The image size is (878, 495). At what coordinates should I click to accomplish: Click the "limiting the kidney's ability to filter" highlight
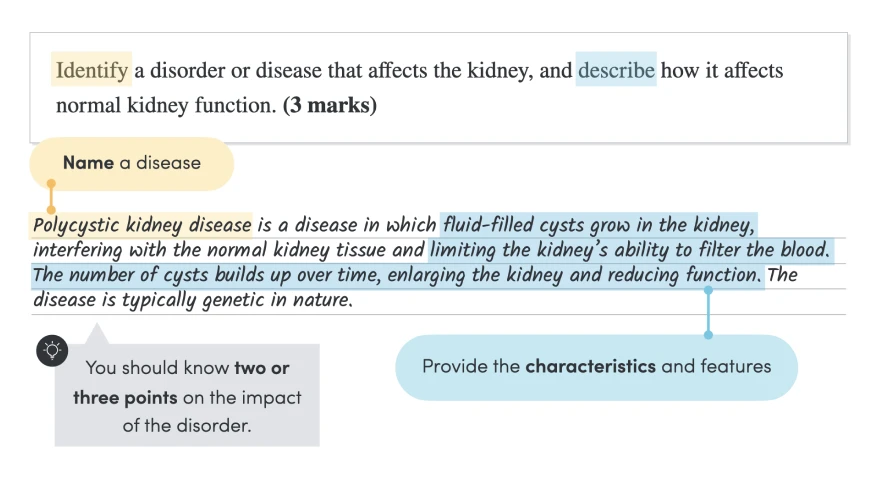coord(630,250)
